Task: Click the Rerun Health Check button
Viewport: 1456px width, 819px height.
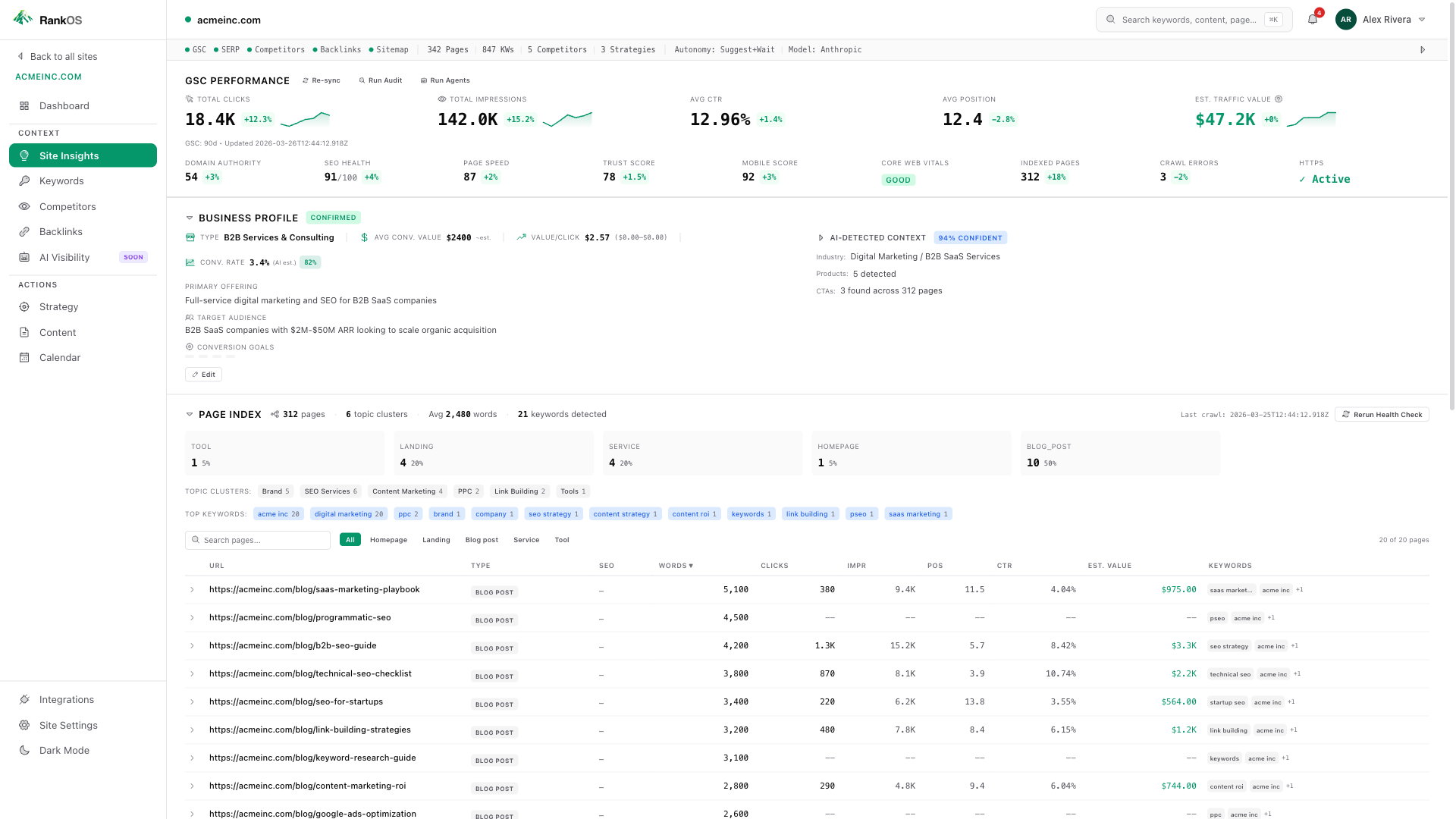Action: [x=1382, y=414]
